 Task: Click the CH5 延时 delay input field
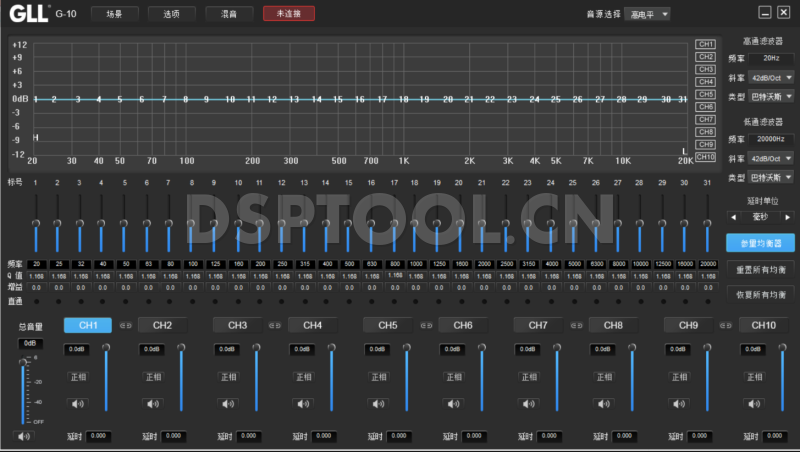point(400,436)
